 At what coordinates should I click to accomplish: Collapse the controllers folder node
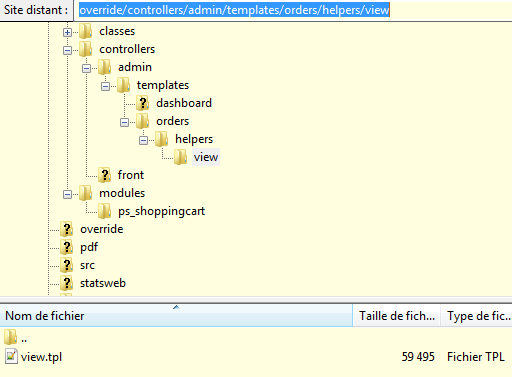pyautogui.click(x=67, y=50)
